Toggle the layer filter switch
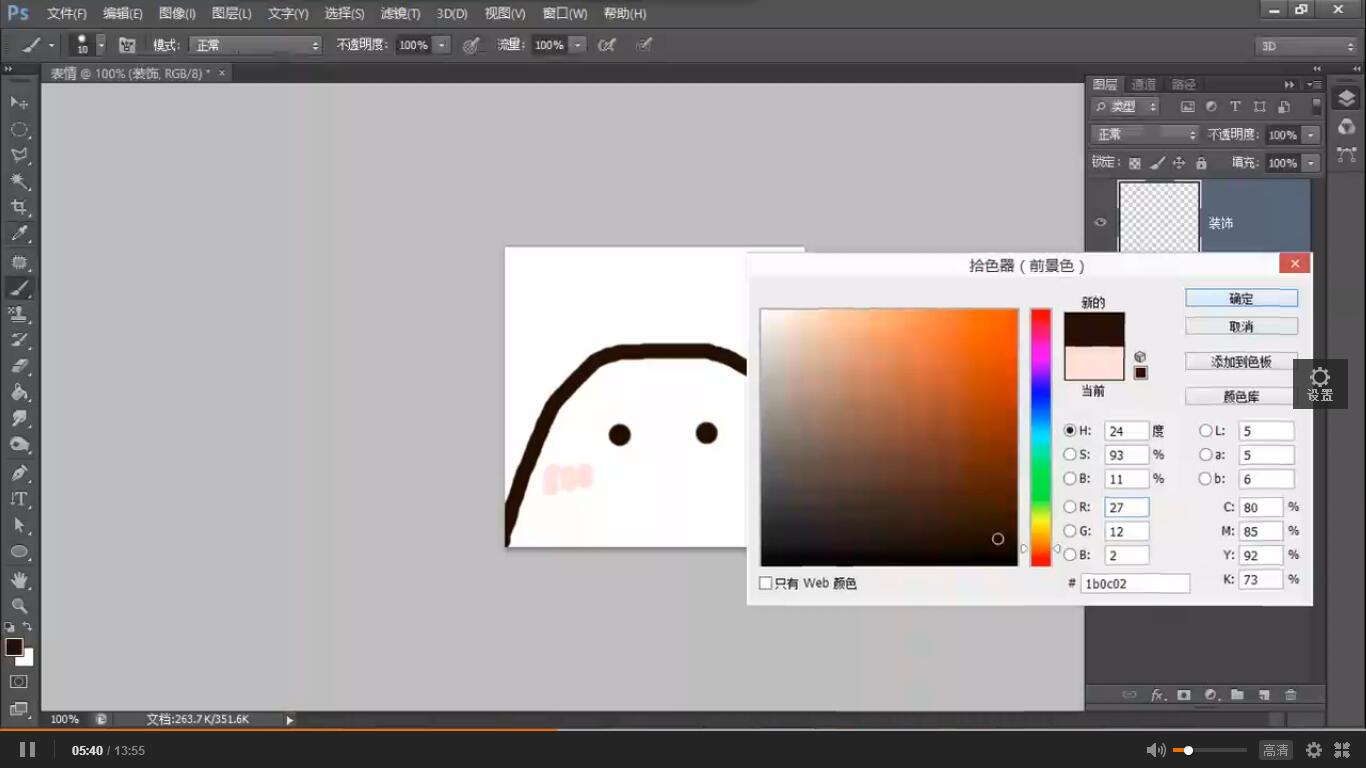The height and width of the screenshot is (768, 1366). (x=1316, y=105)
